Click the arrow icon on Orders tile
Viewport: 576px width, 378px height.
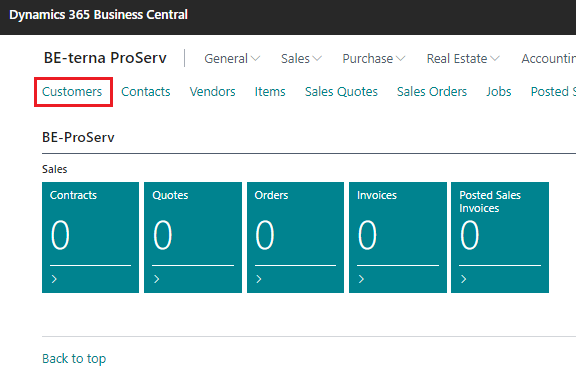click(259, 279)
